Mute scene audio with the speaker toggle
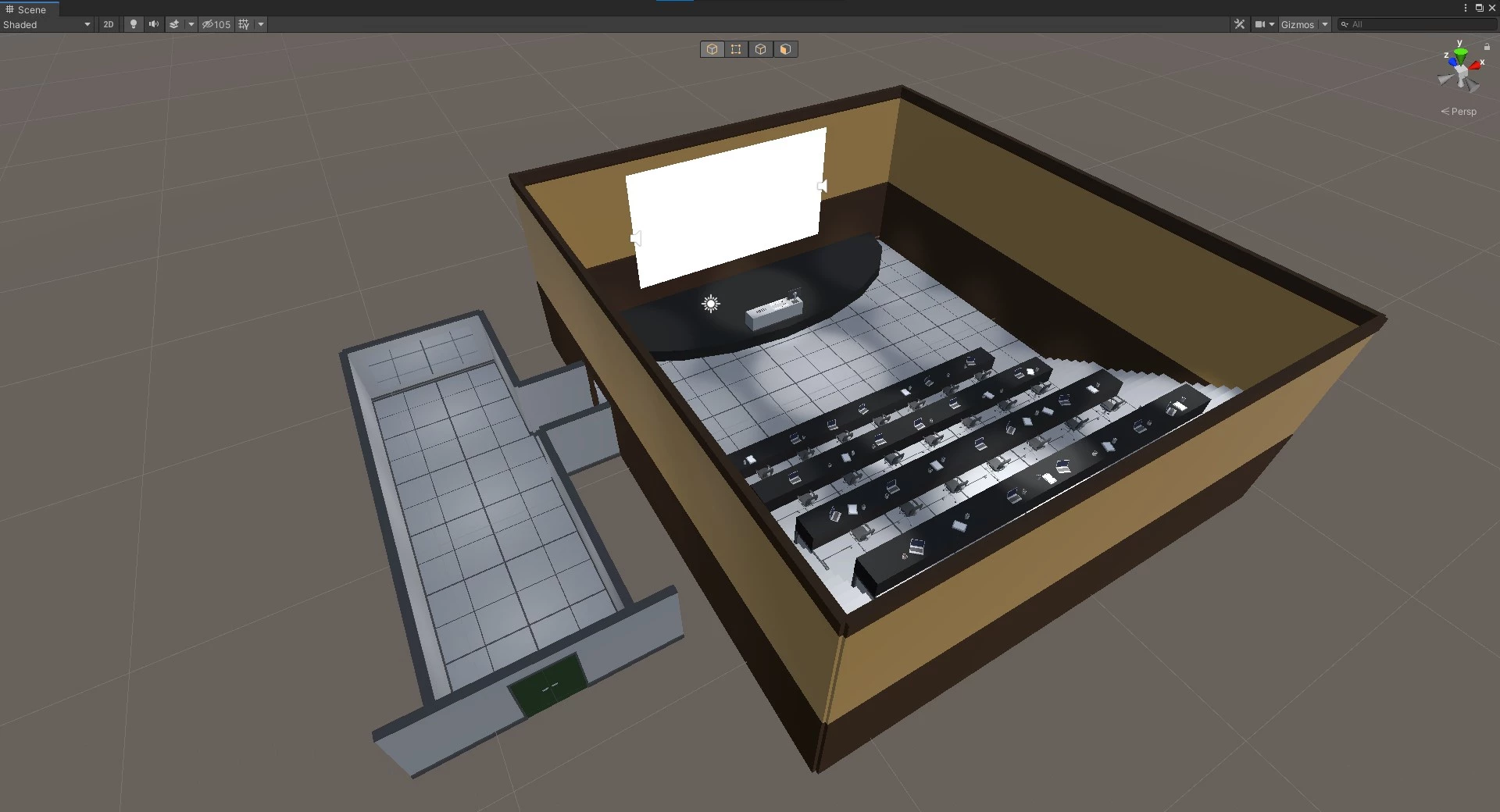 tap(153, 24)
